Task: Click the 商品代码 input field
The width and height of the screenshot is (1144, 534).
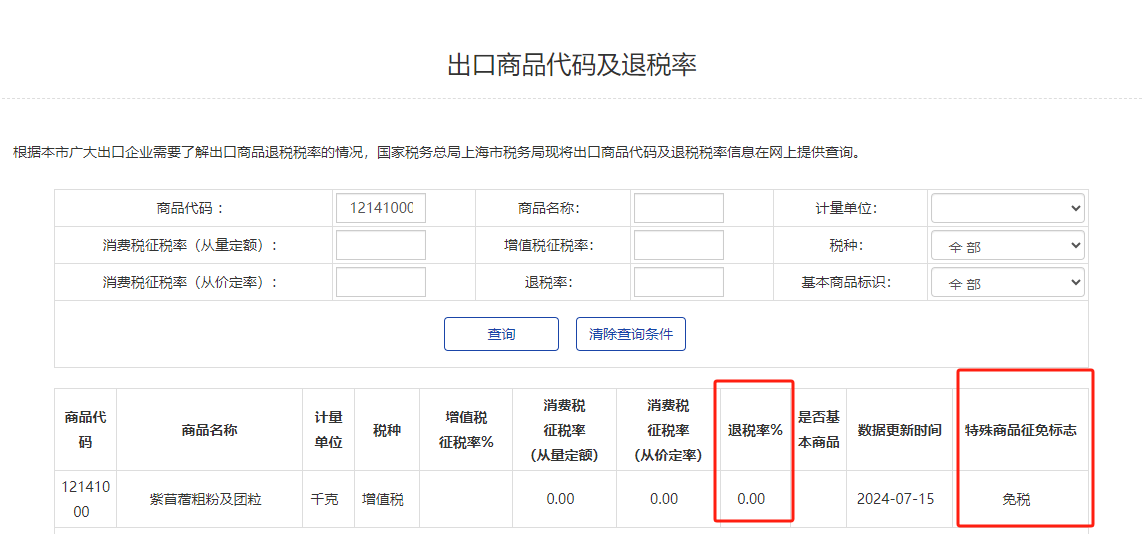Action: 380,208
